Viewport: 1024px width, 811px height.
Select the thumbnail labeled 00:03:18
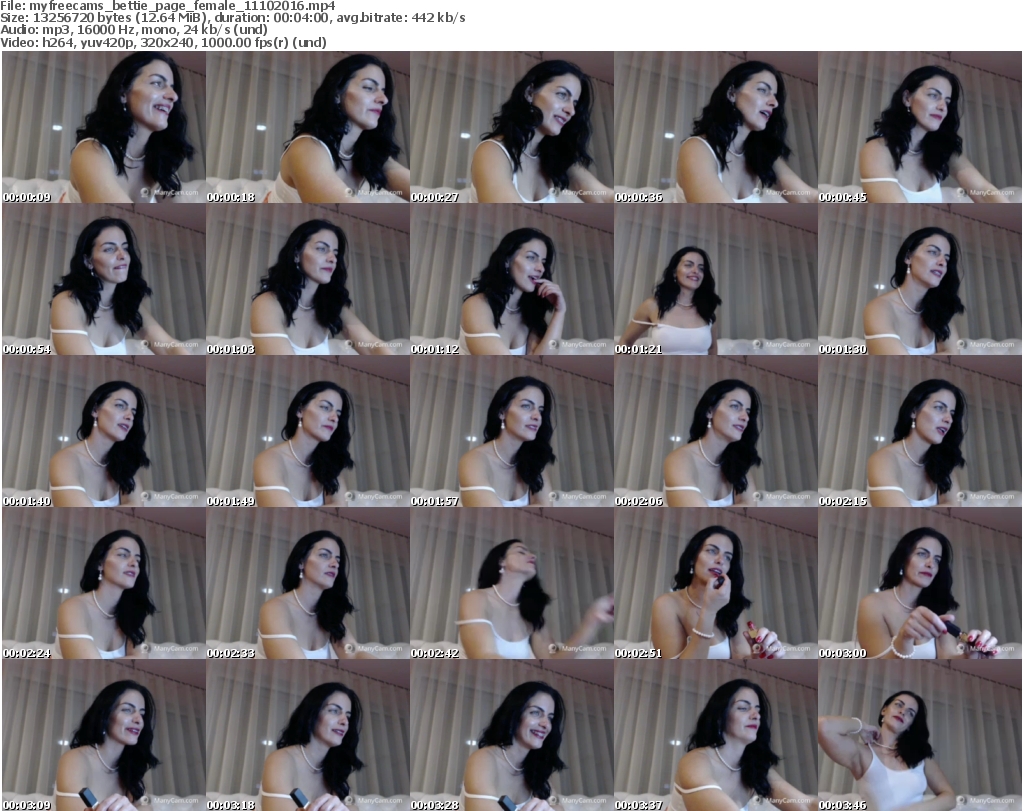308,736
